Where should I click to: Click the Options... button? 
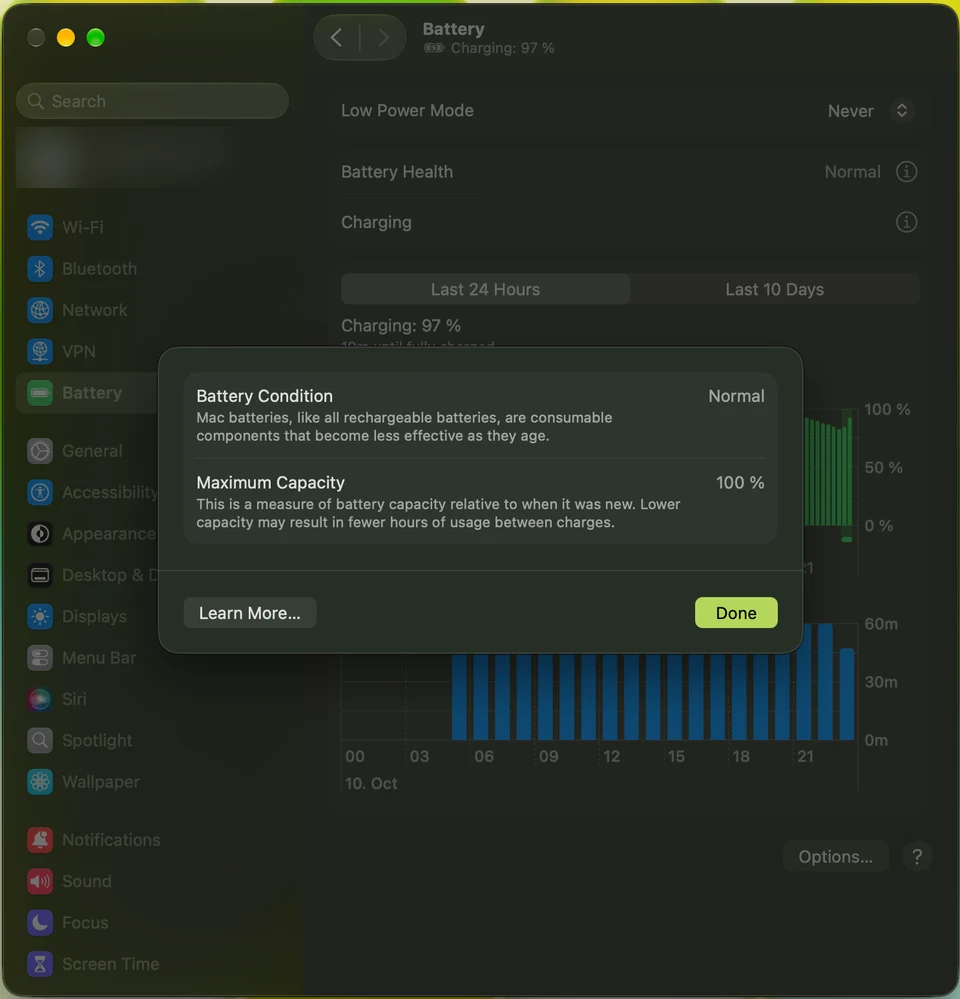tap(835, 856)
